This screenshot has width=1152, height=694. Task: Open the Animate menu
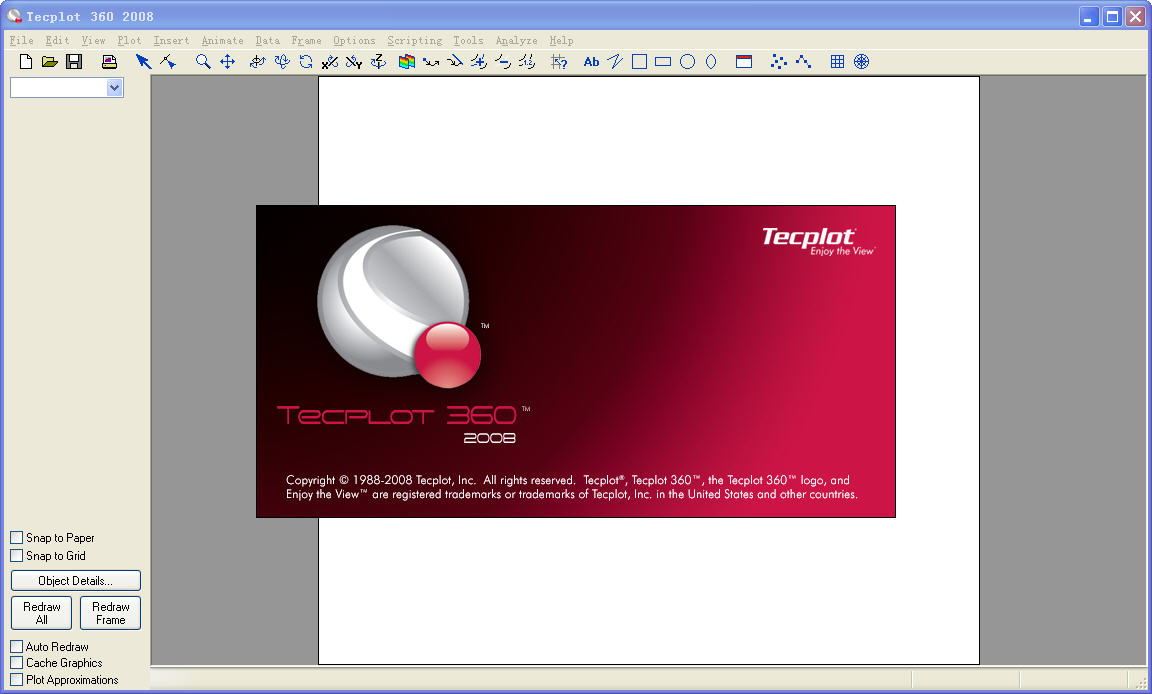tap(223, 40)
